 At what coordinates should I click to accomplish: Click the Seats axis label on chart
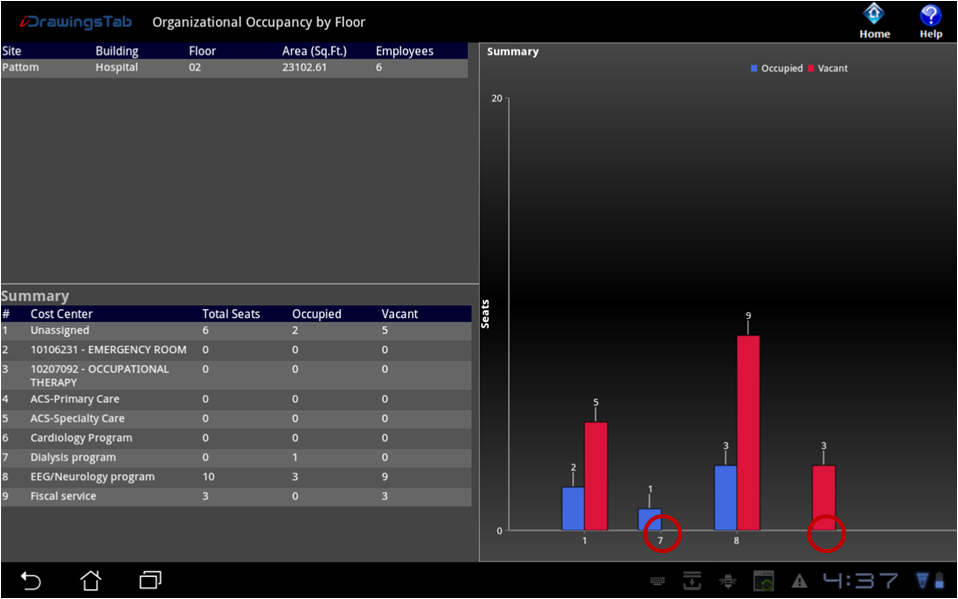tap(485, 314)
